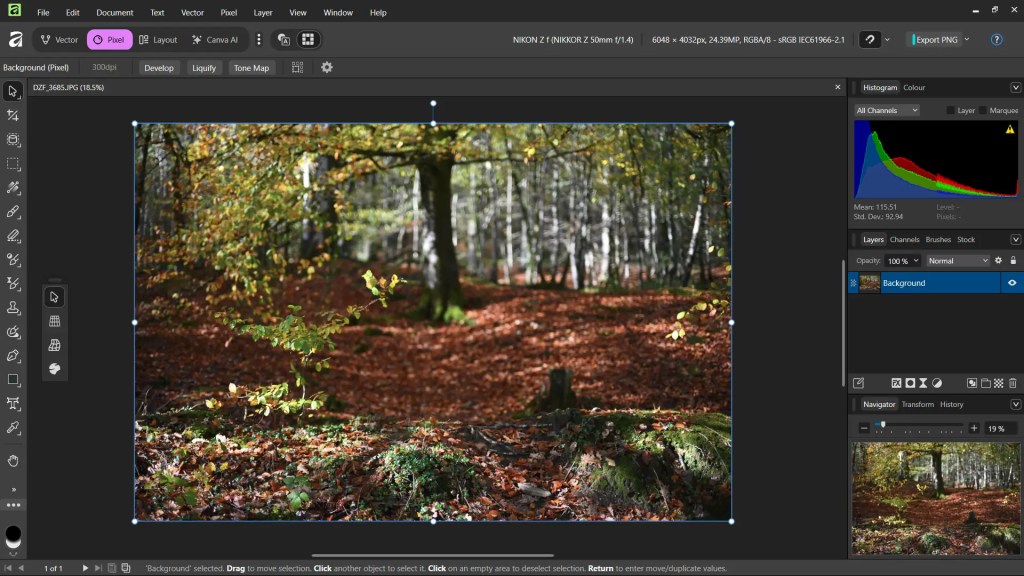Click the Develop button
Image resolution: width=1024 pixels, height=576 pixels.
coord(158,68)
